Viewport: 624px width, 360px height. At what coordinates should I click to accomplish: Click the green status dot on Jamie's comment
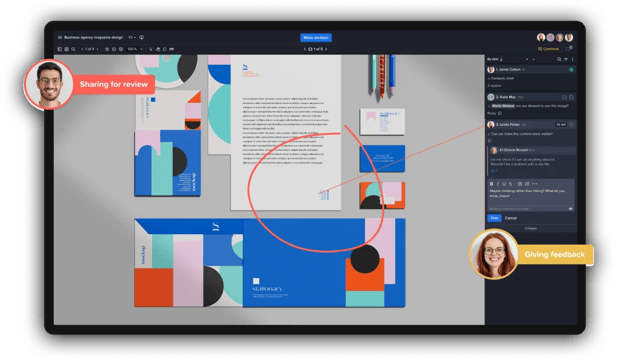pyautogui.click(x=571, y=70)
